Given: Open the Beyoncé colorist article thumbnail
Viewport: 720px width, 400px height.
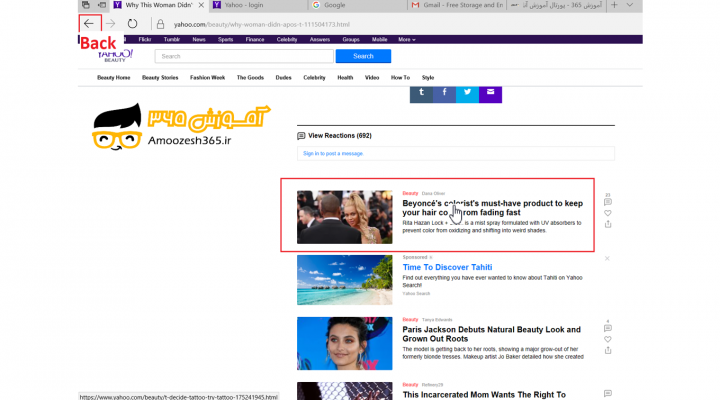Looking at the screenshot, I should [344, 217].
